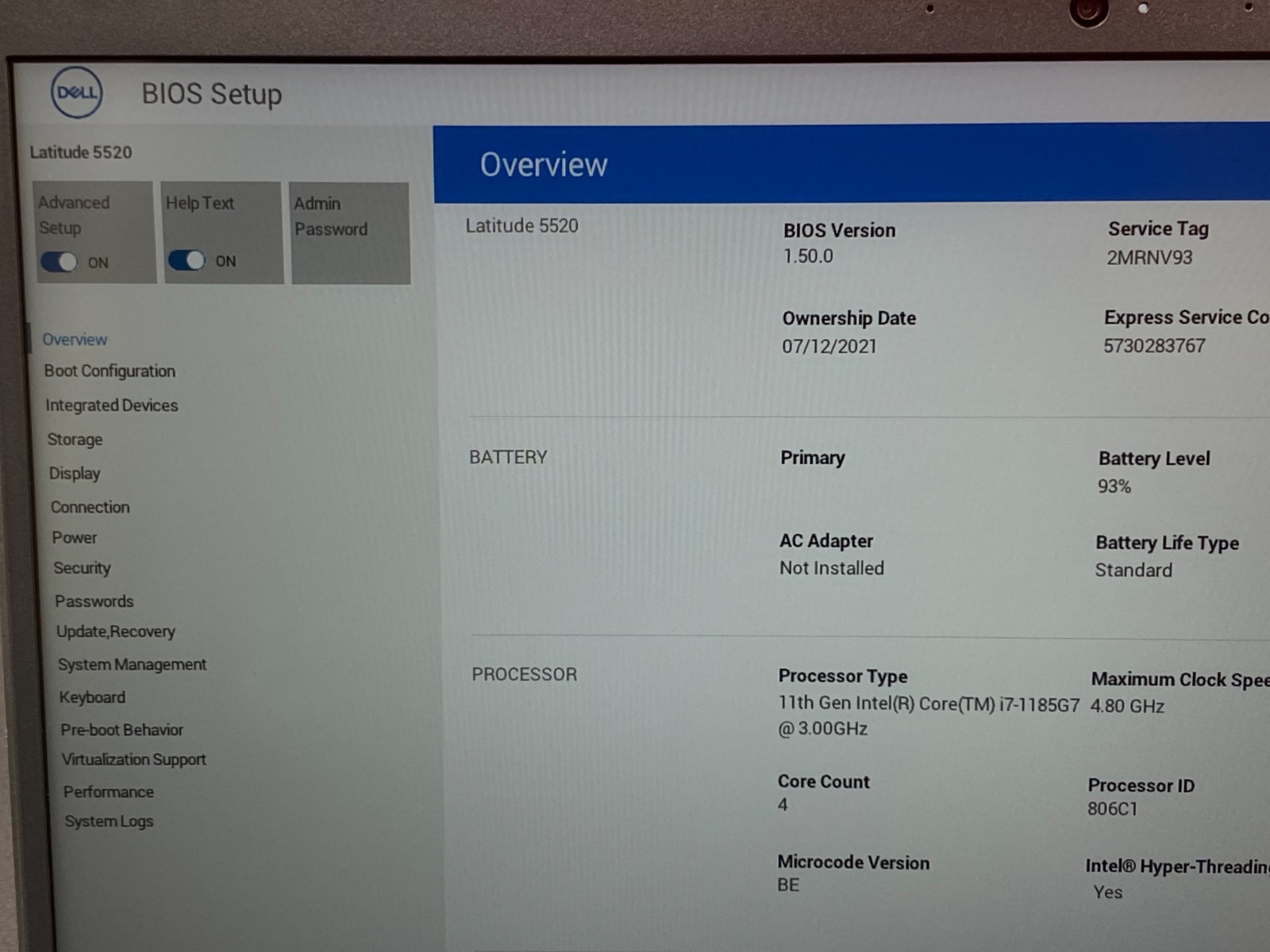Click Core Count value 4
The image size is (1270, 952).
tap(783, 805)
